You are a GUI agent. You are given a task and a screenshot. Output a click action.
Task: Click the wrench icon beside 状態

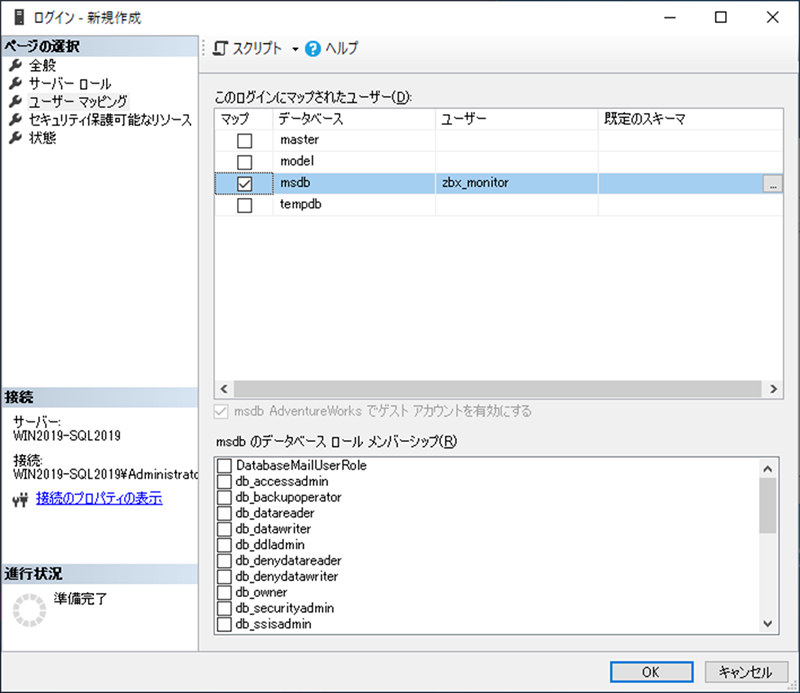(x=15, y=138)
